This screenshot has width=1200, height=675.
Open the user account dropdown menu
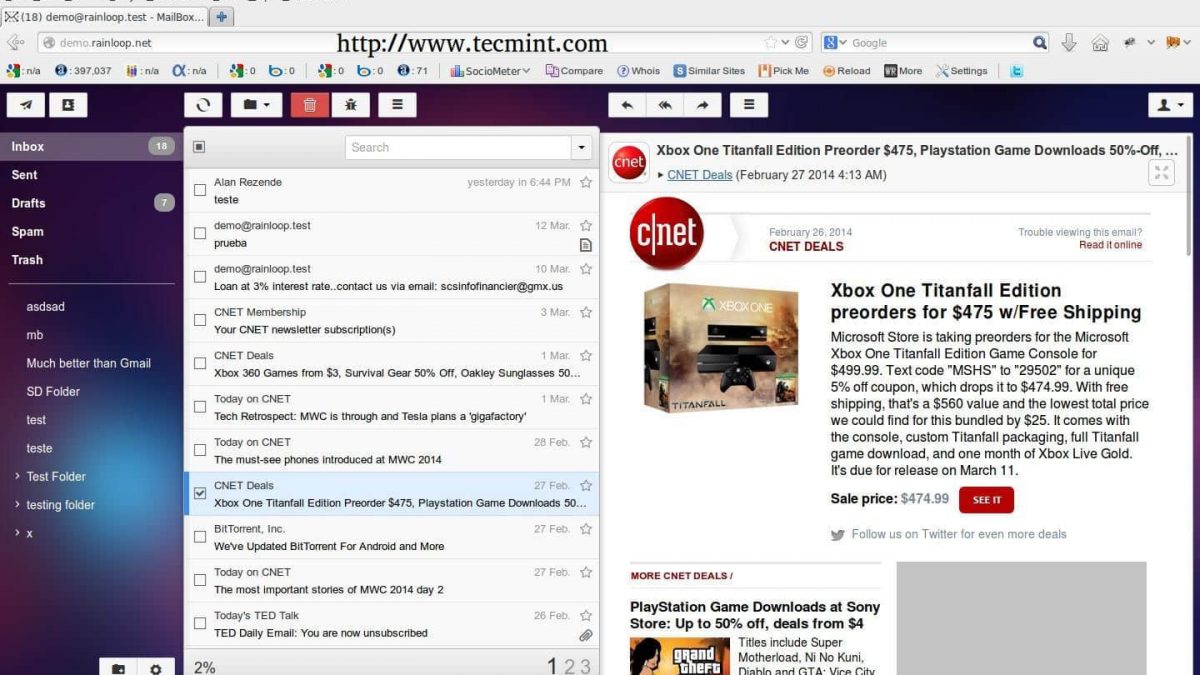[1170, 104]
